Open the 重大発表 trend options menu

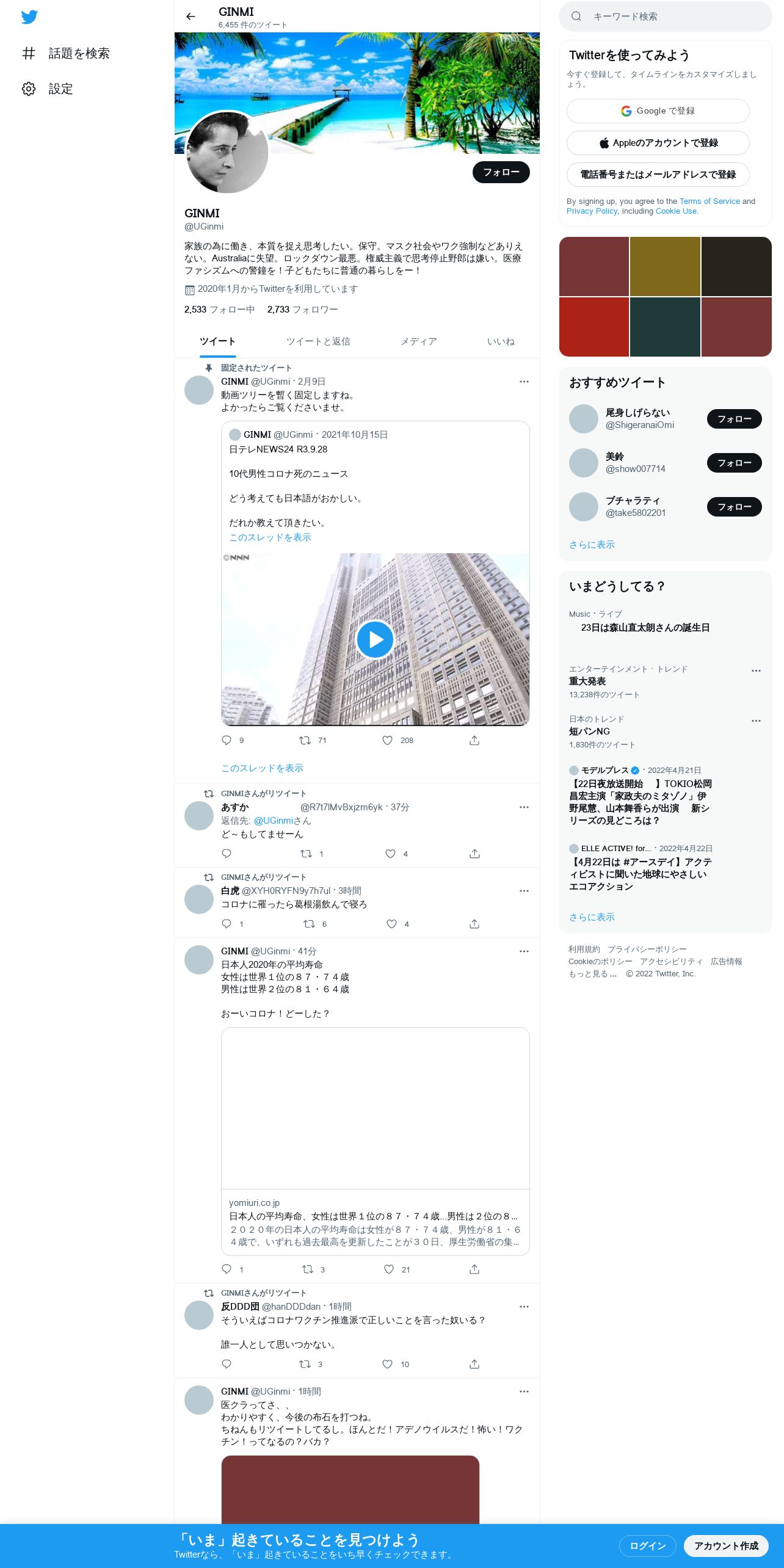(x=756, y=670)
